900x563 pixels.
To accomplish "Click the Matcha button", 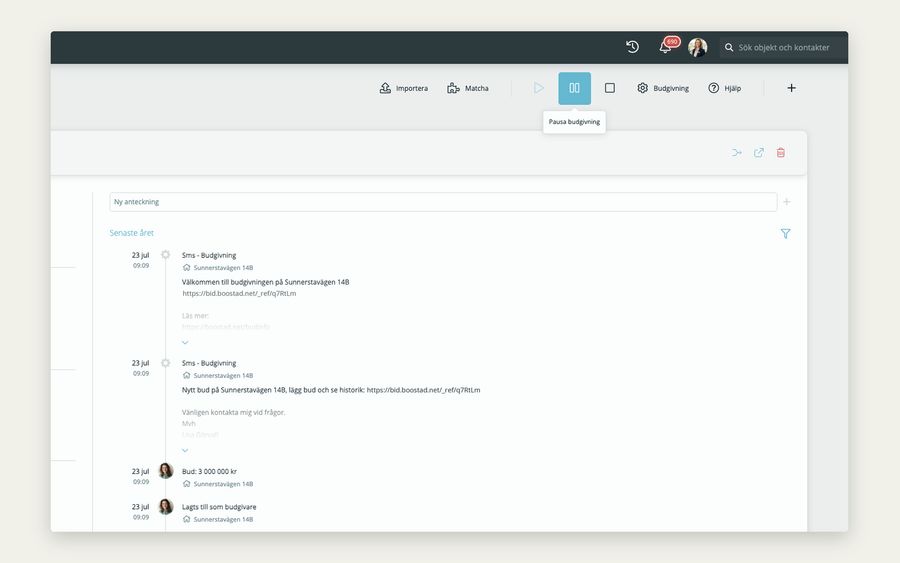I will [468, 88].
